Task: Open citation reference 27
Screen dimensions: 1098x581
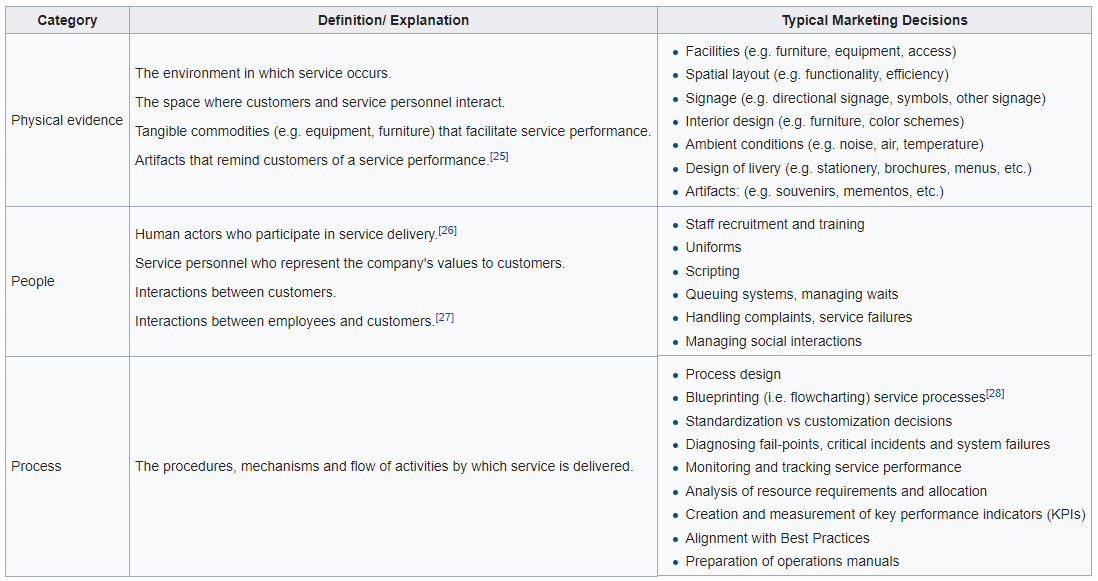Action: tap(445, 317)
